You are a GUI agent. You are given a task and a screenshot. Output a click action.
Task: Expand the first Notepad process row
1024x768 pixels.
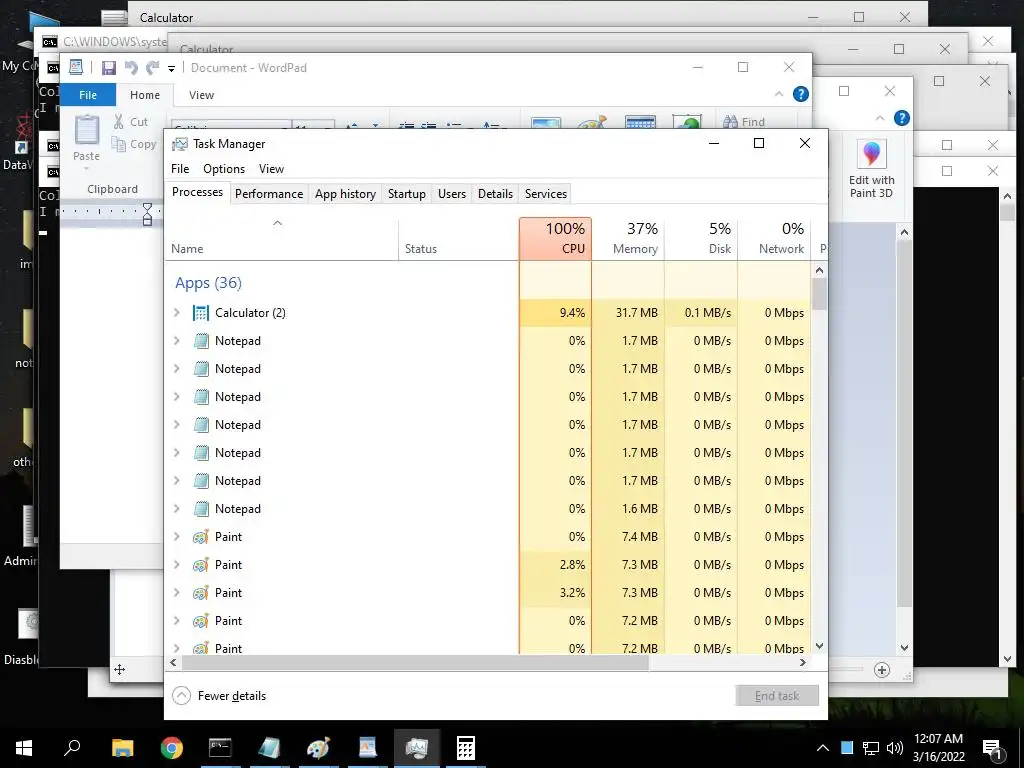[176, 341]
